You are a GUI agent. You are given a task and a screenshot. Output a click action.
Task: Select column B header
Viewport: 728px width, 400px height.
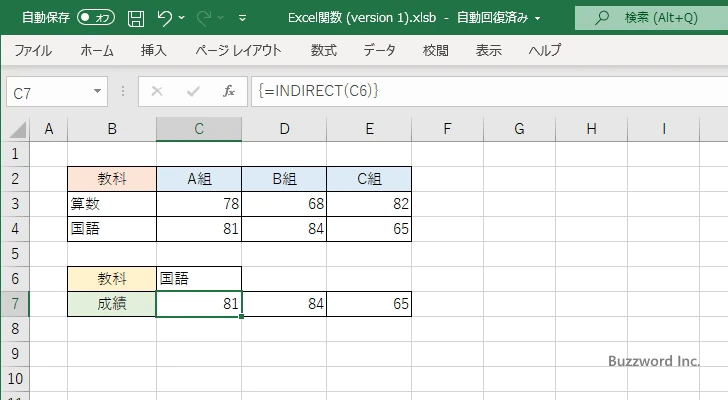[x=112, y=129]
